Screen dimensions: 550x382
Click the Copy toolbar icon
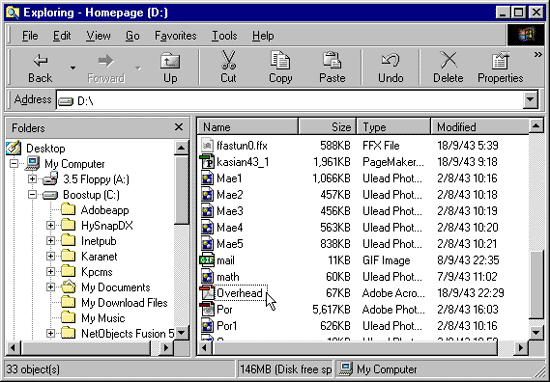(280, 60)
